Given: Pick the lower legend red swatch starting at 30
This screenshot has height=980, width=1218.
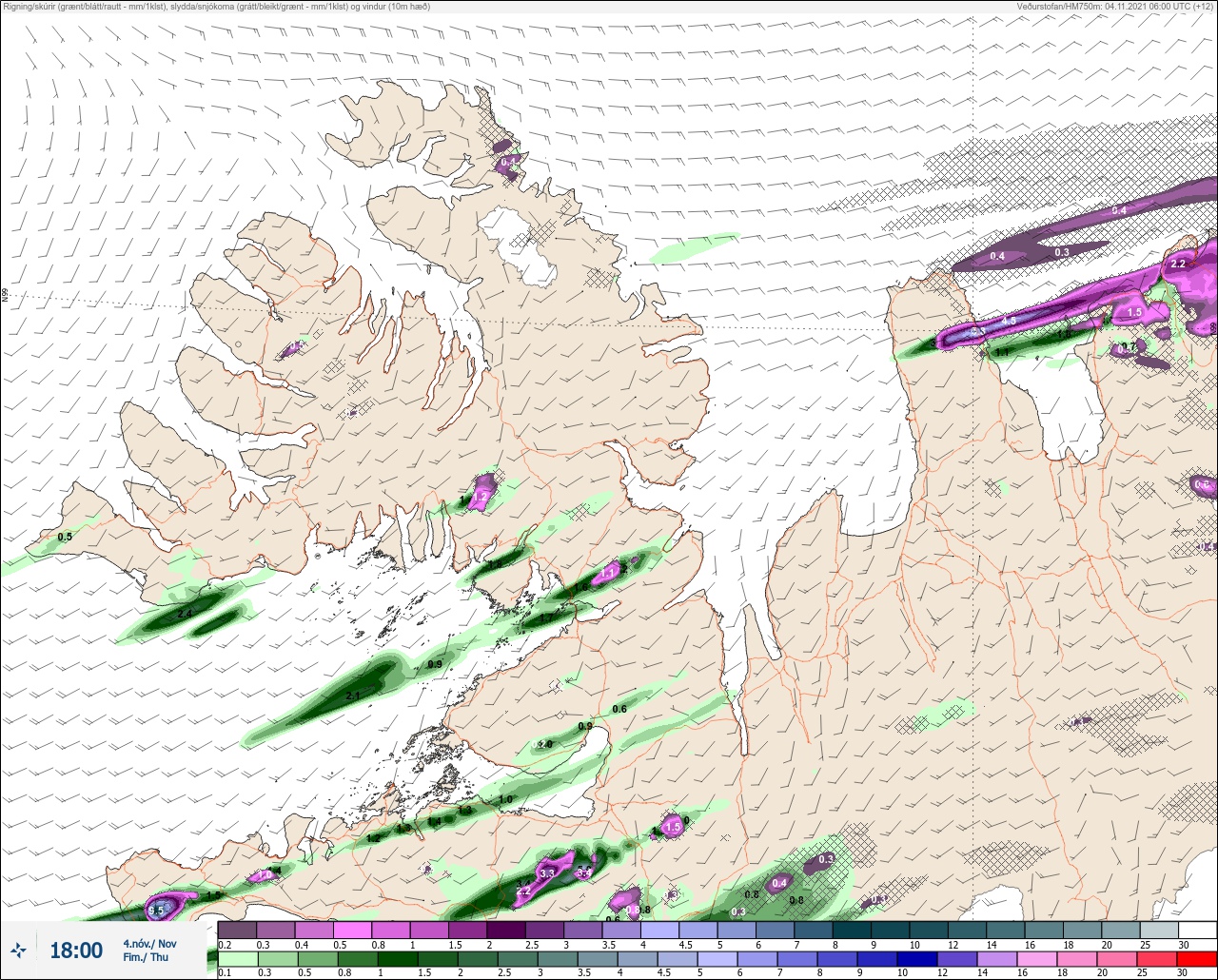Looking at the screenshot, I should point(1197,959).
